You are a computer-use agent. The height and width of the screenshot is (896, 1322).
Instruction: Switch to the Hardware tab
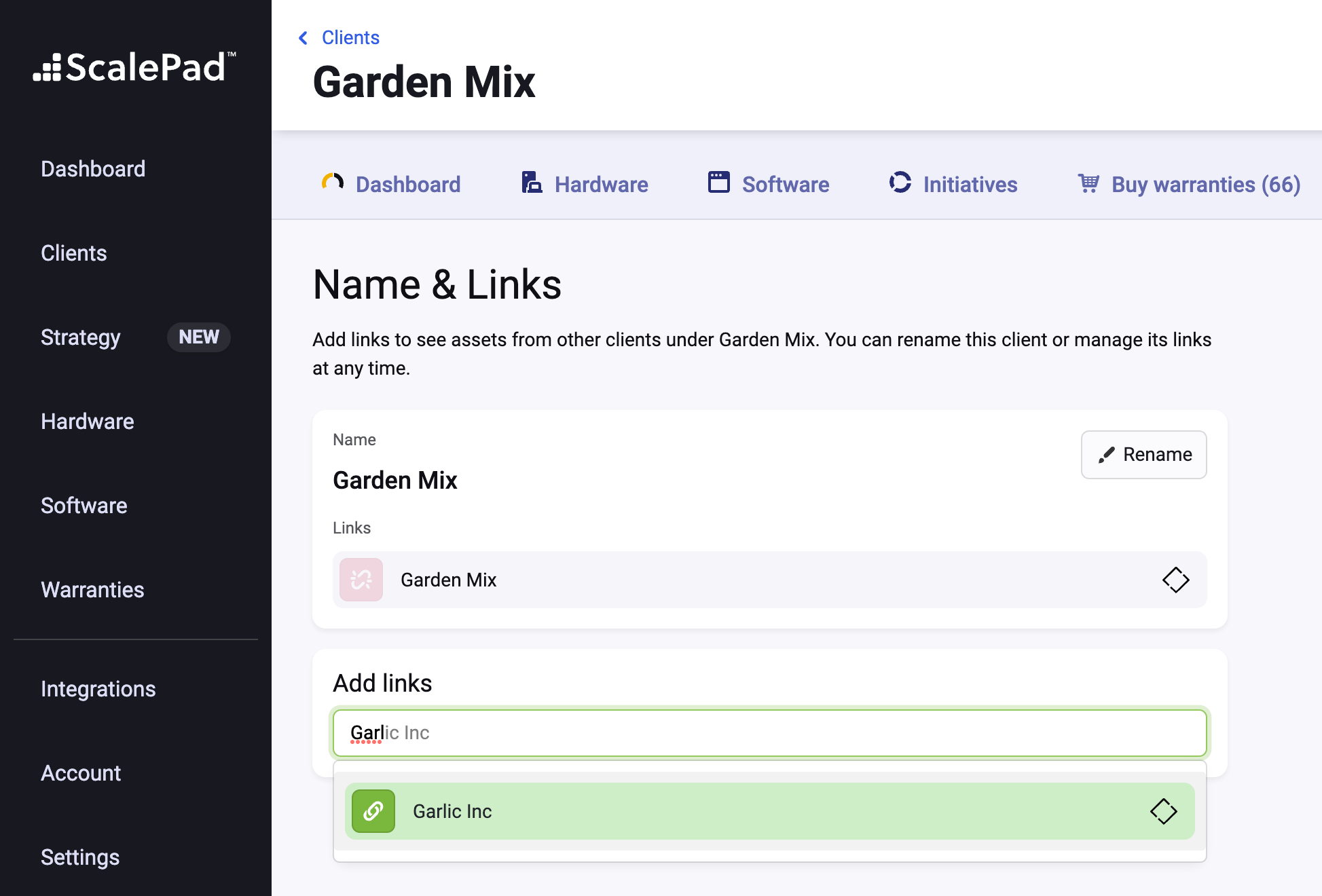585,184
